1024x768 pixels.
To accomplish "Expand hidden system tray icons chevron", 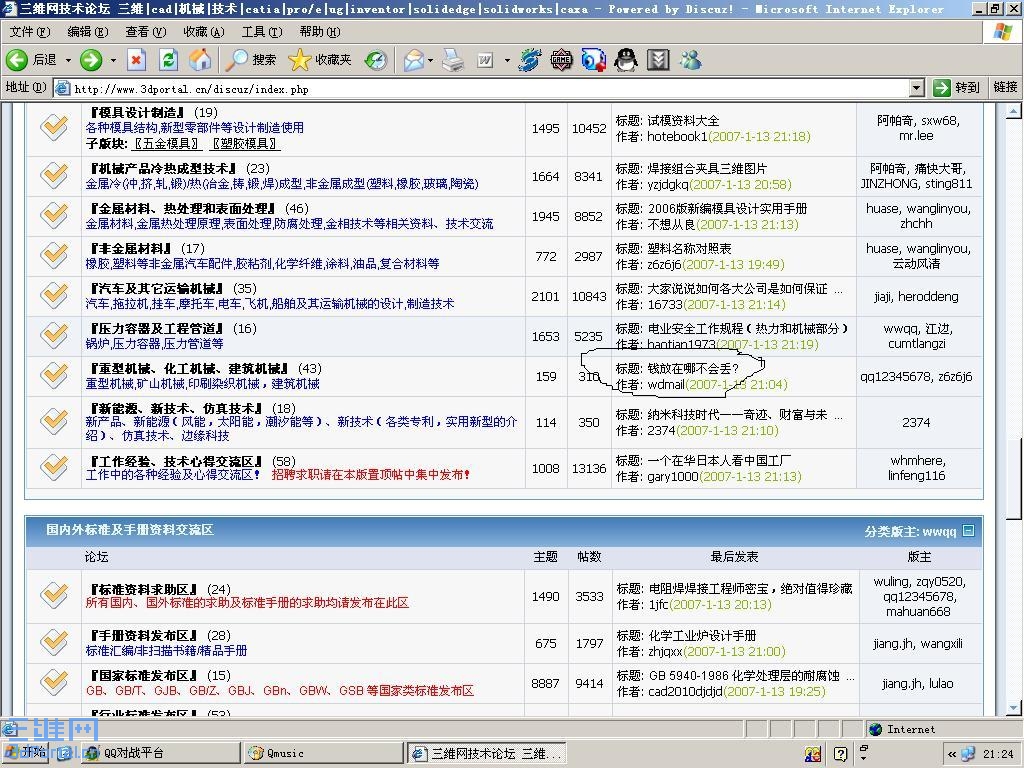I will pyautogui.click(x=952, y=754).
